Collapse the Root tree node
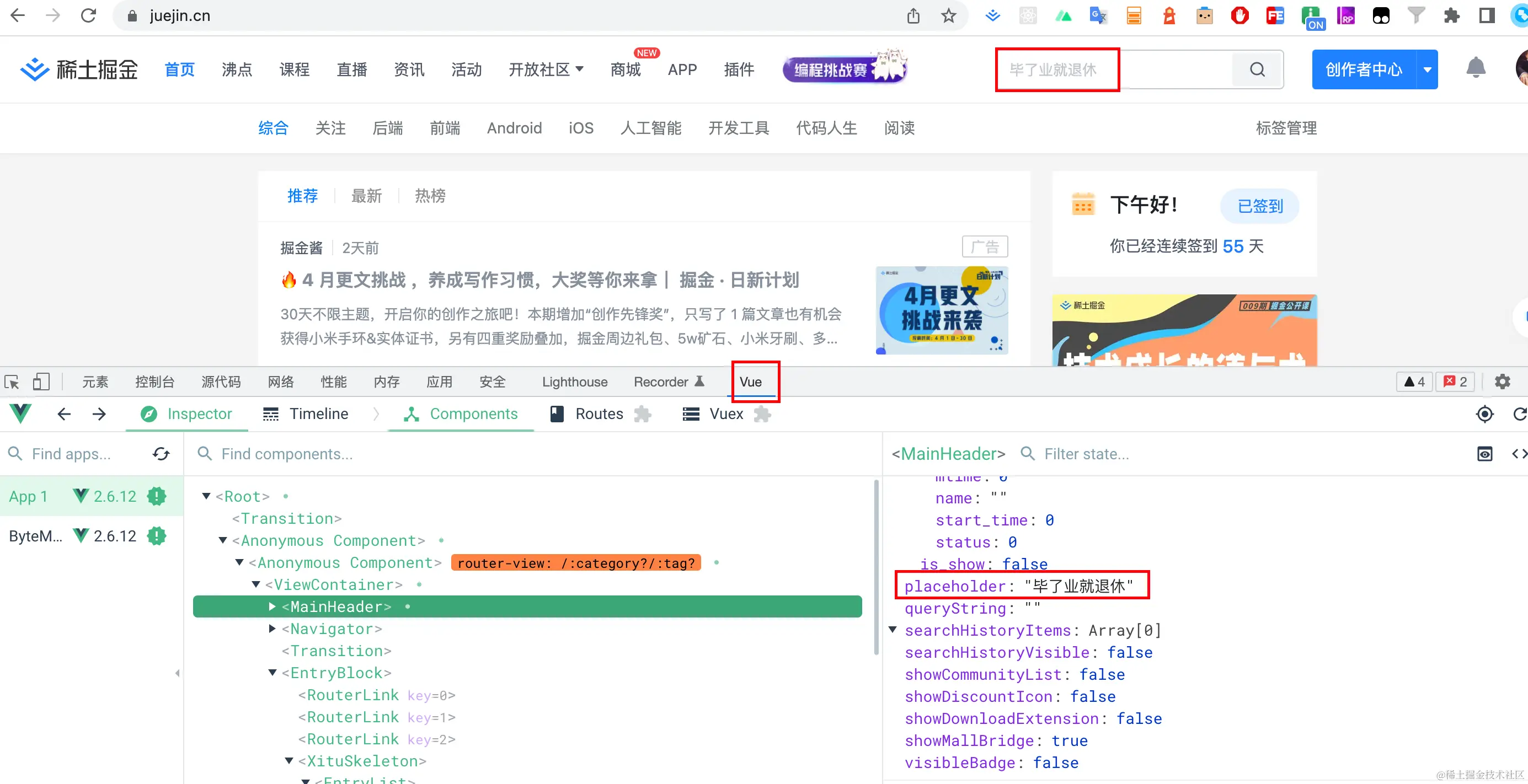This screenshot has width=1528, height=784. [x=206, y=496]
